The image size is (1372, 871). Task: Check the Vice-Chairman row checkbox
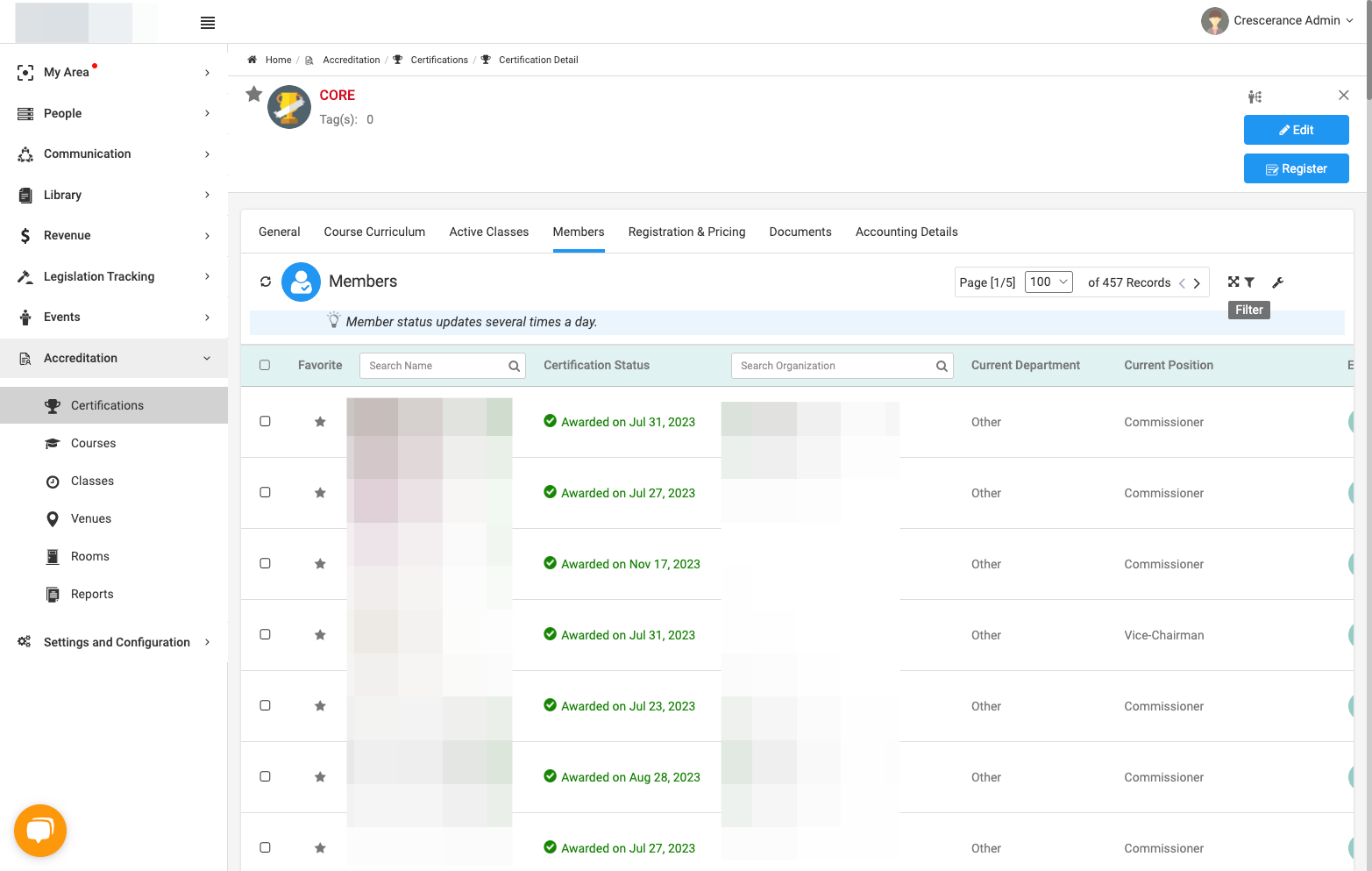[x=265, y=634]
